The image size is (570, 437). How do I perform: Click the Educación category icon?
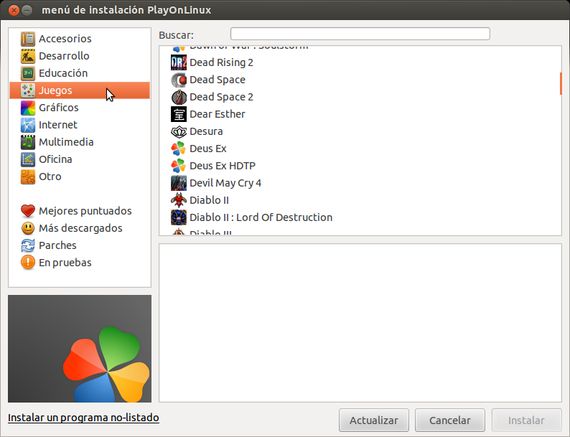(x=28, y=73)
